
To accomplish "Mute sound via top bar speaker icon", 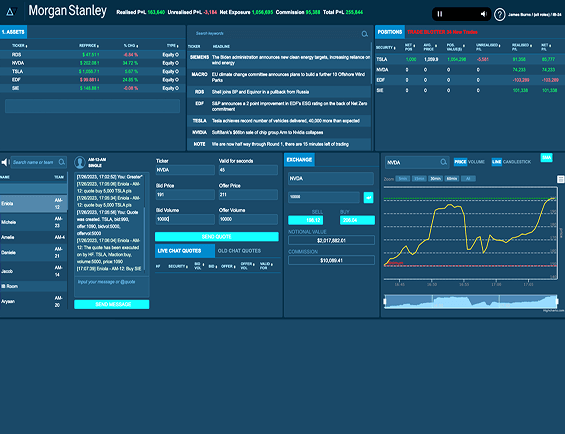I will click(x=484, y=14).
